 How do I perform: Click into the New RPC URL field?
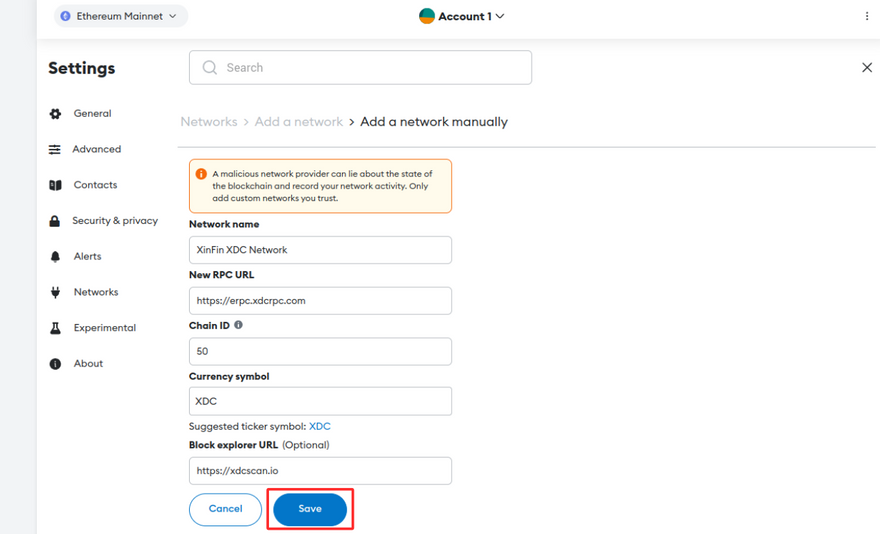[x=320, y=300]
